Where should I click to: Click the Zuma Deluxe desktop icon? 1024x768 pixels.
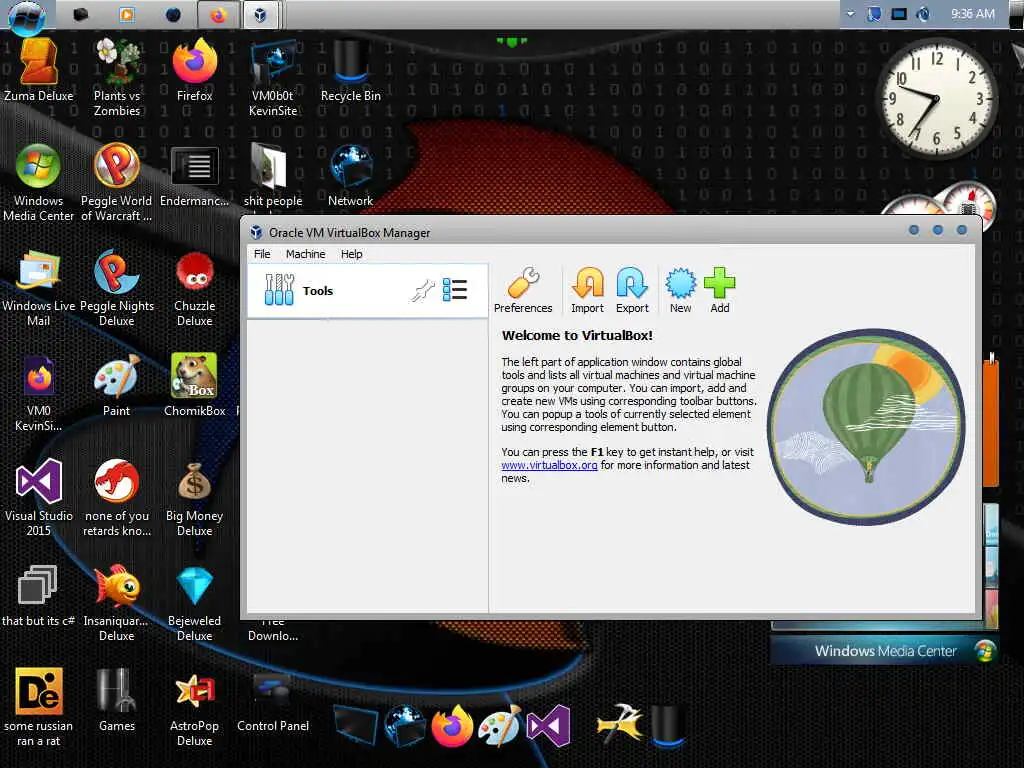tap(39, 71)
